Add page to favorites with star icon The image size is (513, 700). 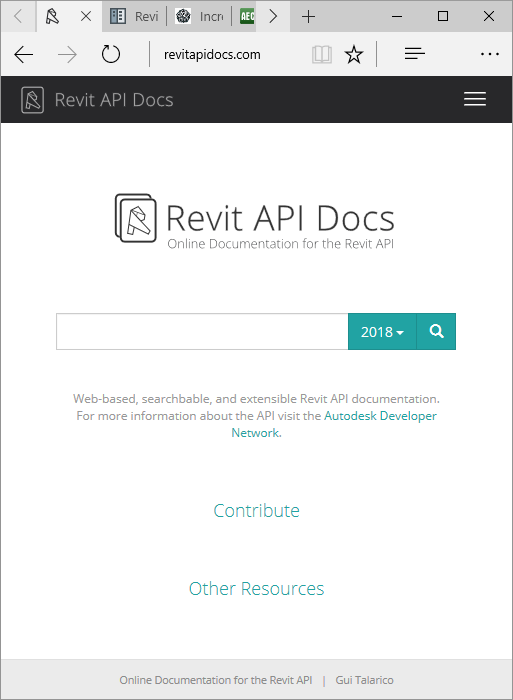pyautogui.click(x=354, y=54)
